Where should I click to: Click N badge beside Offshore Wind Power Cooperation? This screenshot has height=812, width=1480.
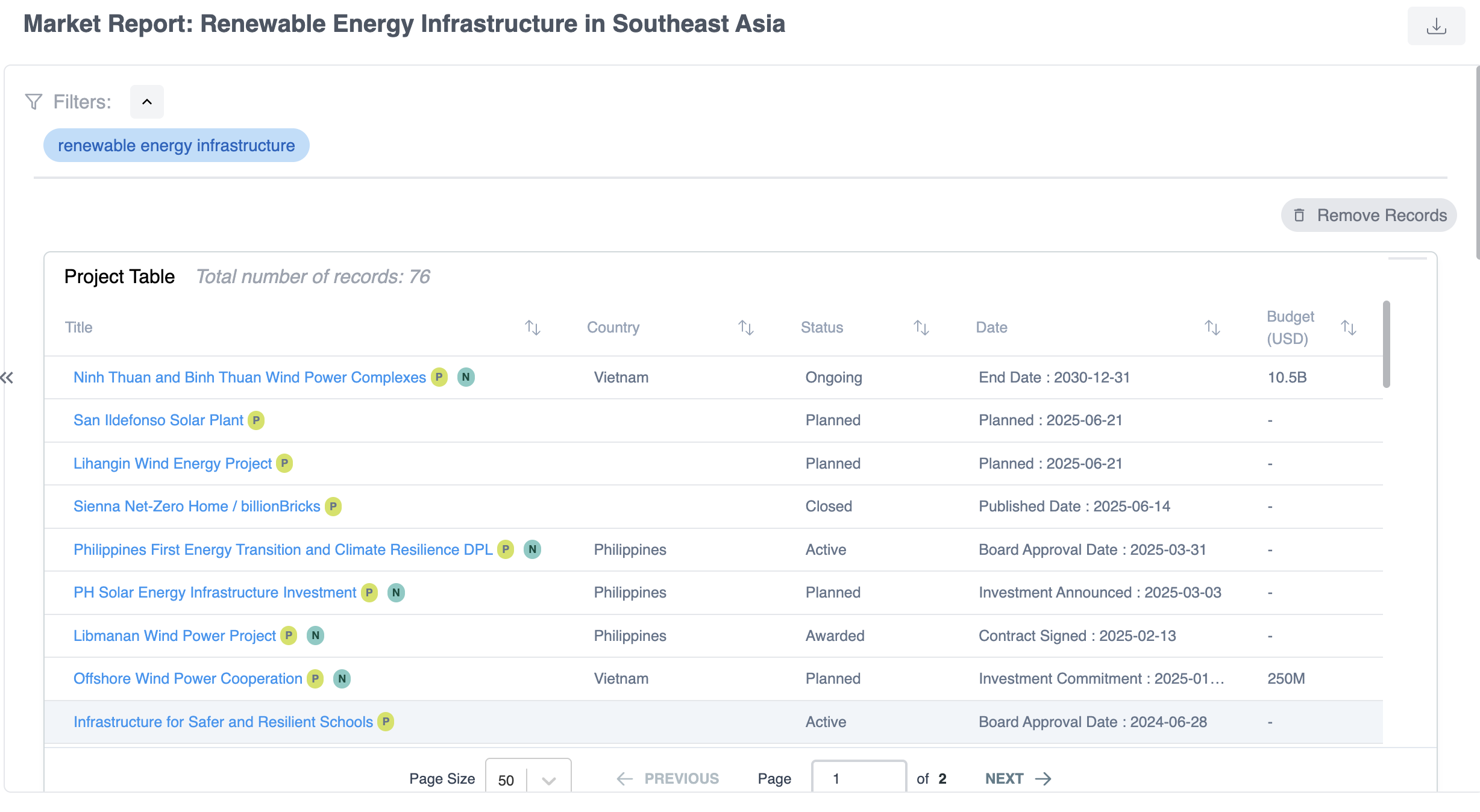click(342, 678)
